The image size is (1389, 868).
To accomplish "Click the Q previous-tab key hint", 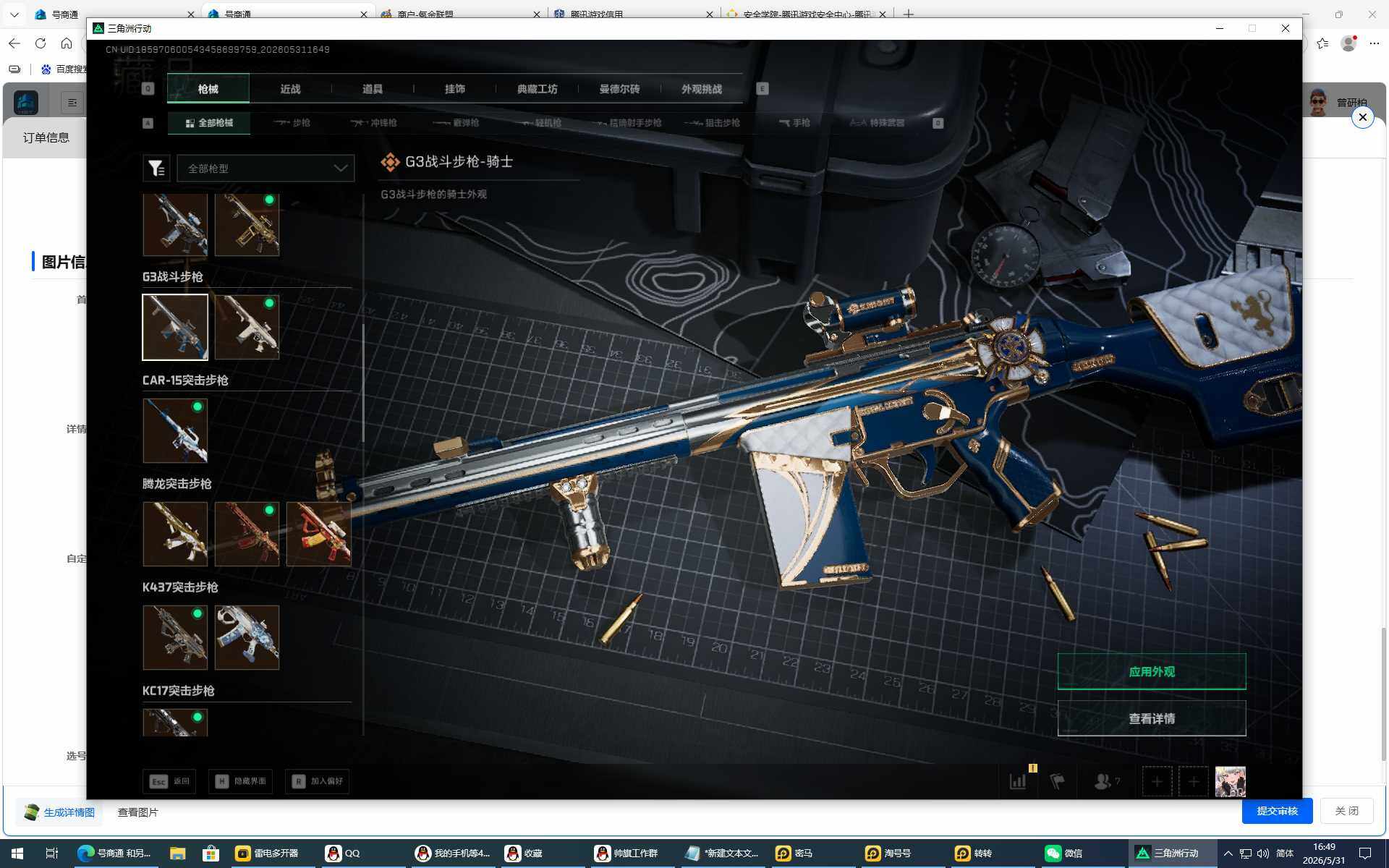I will 148,88.
